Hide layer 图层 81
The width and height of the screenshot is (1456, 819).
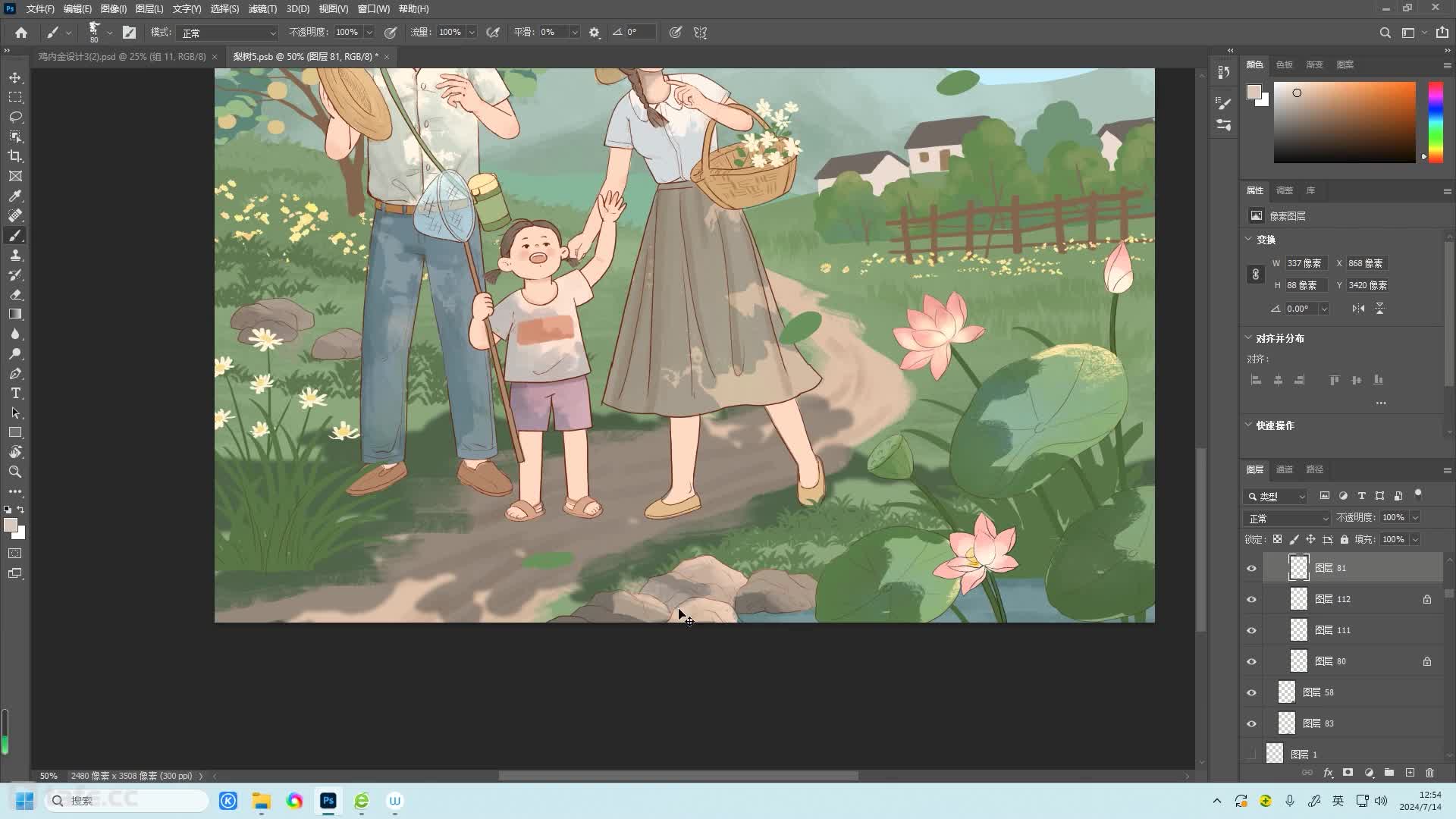(x=1251, y=568)
